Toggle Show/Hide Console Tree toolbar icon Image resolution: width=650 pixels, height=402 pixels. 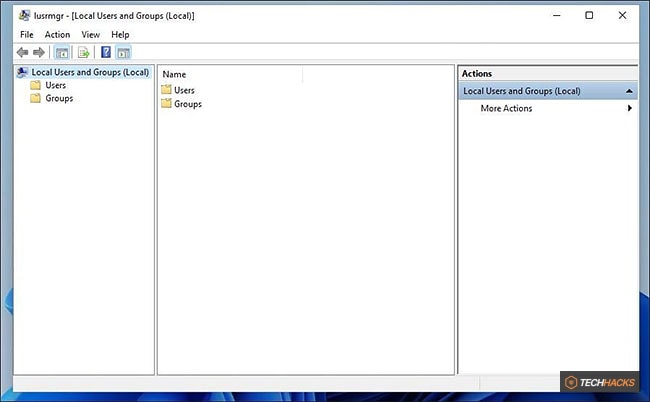pyautogui.click(x=62, y=53)
